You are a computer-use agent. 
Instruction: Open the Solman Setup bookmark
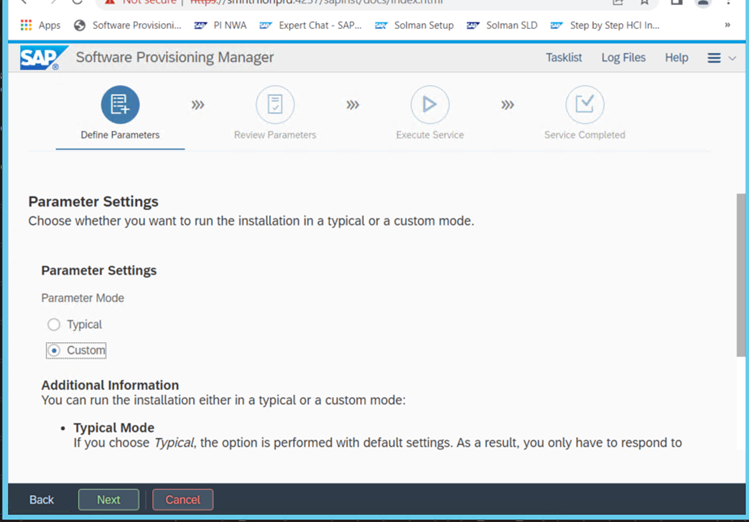414,25
